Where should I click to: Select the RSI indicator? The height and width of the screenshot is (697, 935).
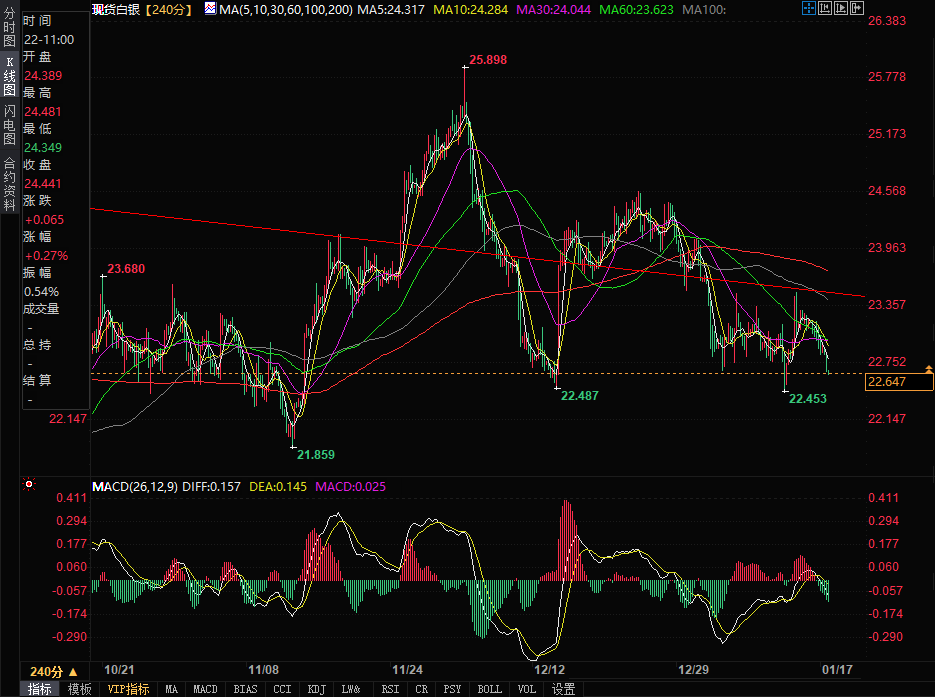391,689
